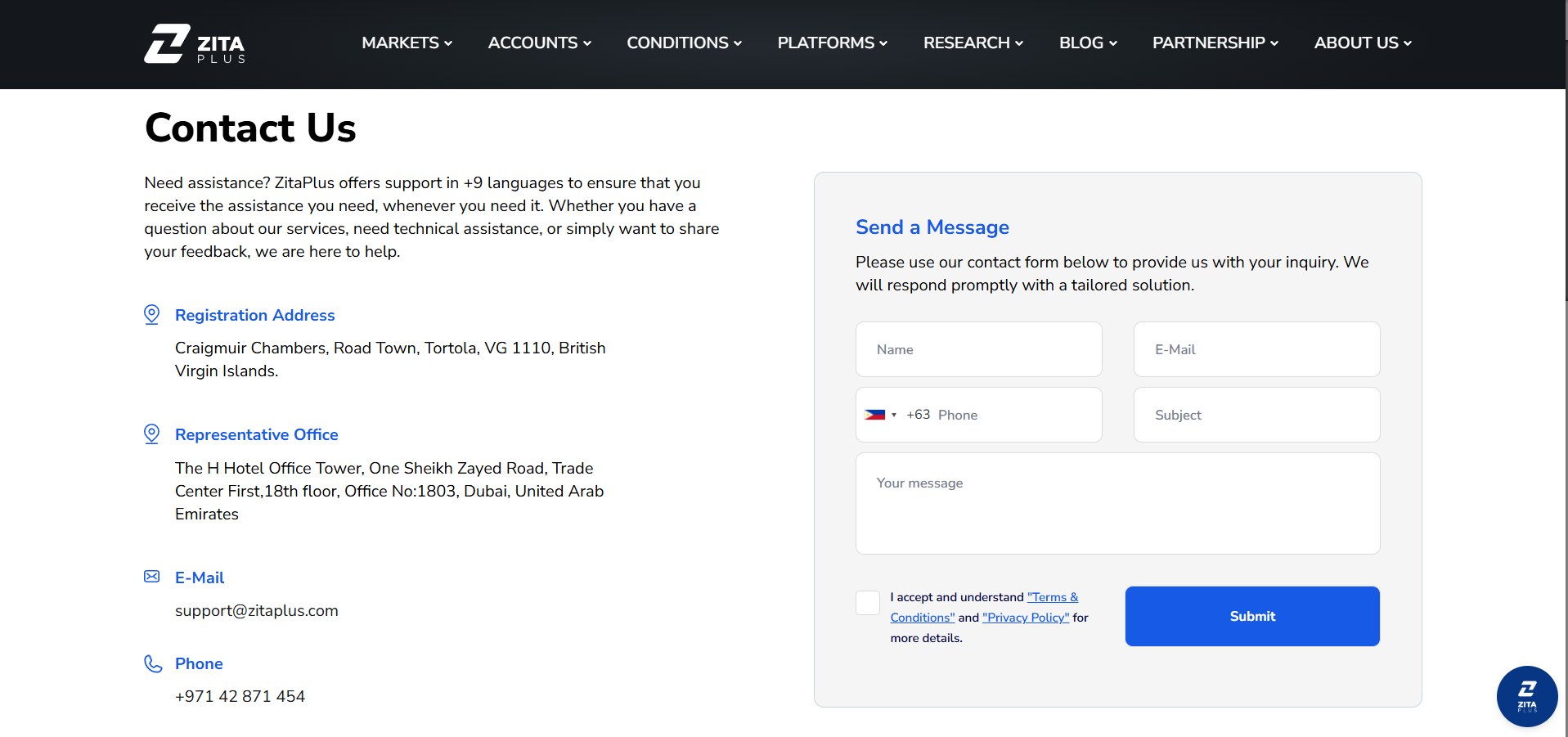Expand the PLATFORMS menu
The image size is (1568, 737).
tap(833, 43)
